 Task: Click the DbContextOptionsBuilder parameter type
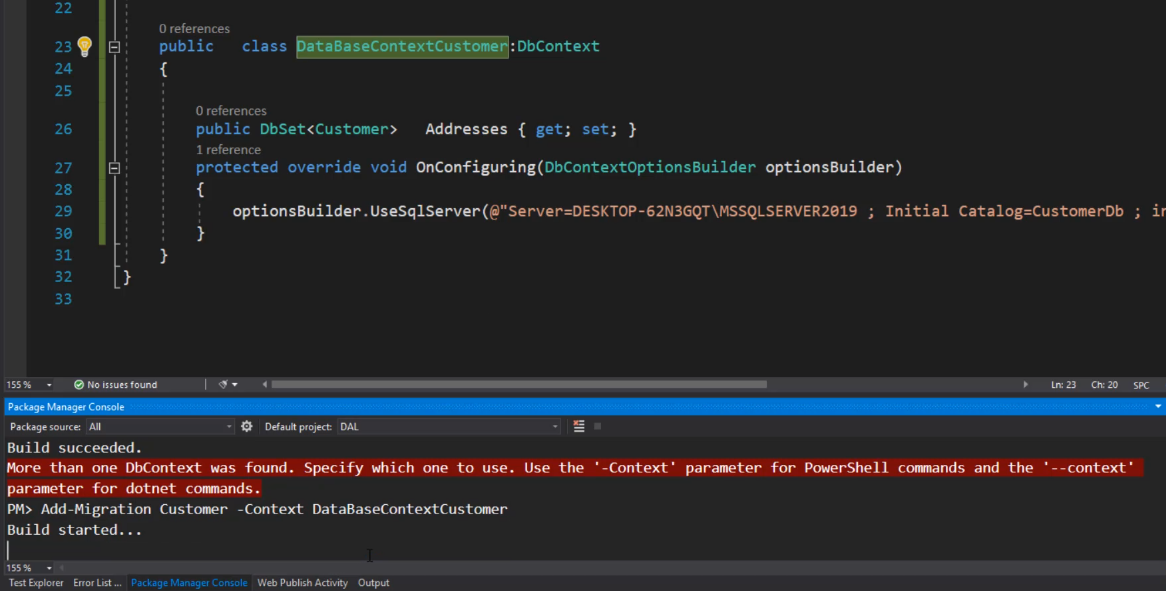click(650, 167)
